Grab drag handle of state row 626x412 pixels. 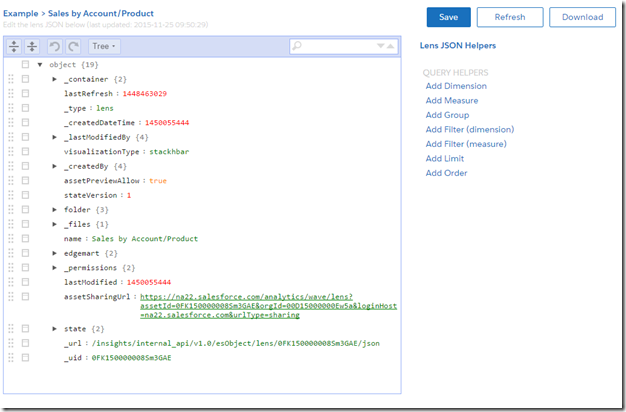pyautogui.click(x=11, y=329)
